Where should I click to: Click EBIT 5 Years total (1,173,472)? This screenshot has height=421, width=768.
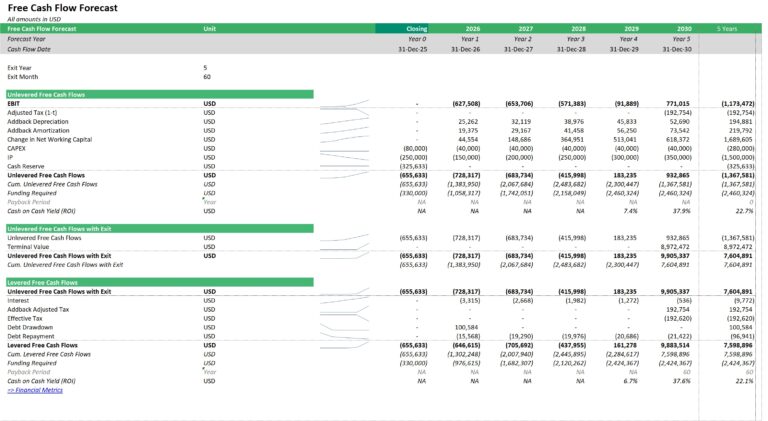pos(738,104)
